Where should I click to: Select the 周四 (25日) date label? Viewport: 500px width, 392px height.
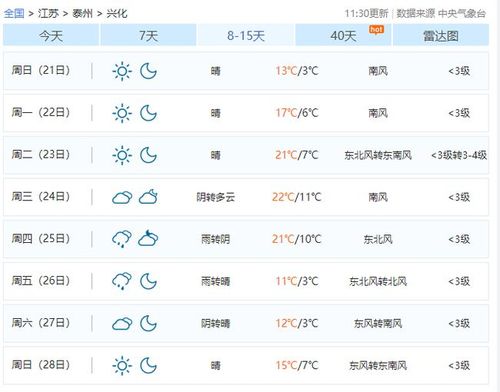41,238
